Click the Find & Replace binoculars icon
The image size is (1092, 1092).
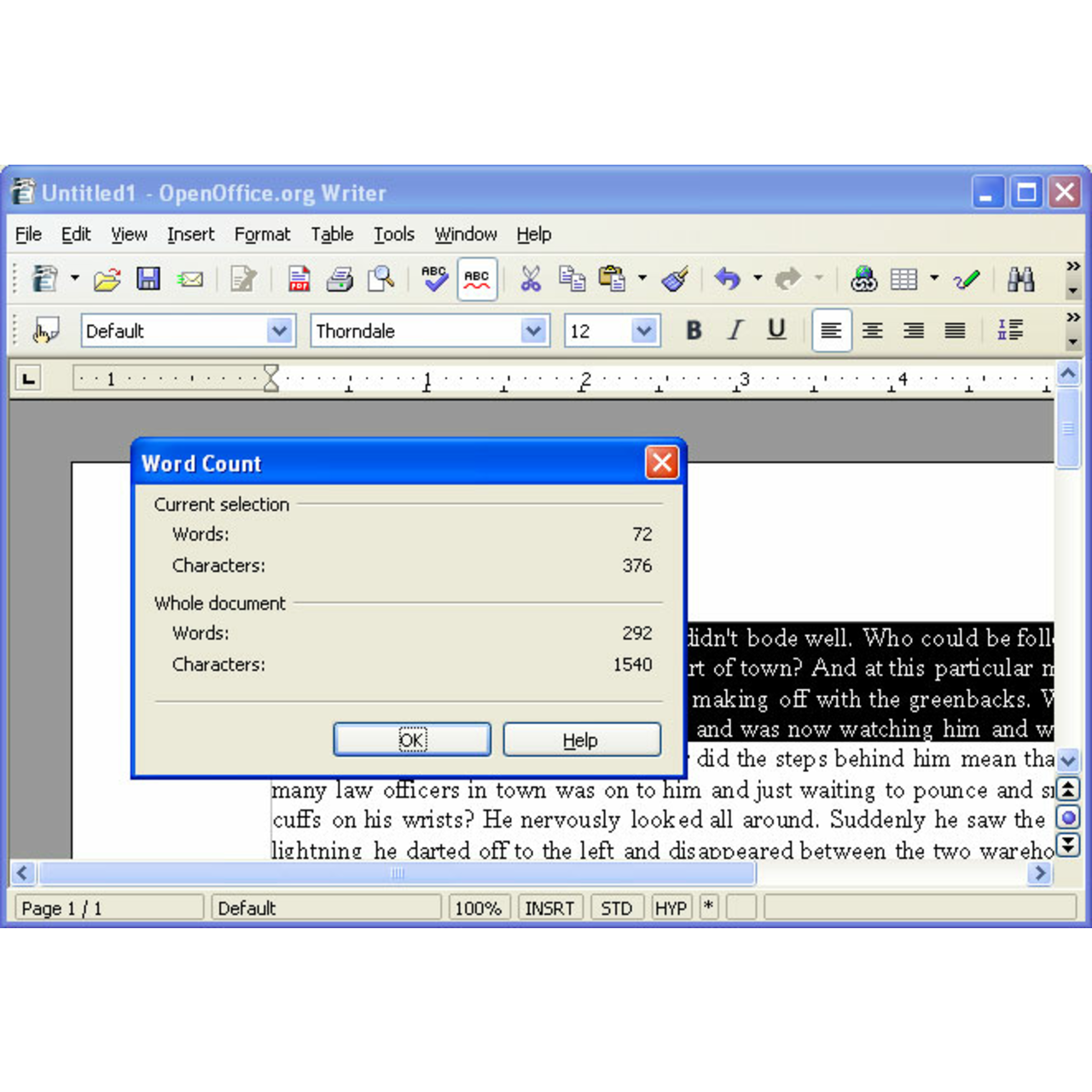(1020, 279)
